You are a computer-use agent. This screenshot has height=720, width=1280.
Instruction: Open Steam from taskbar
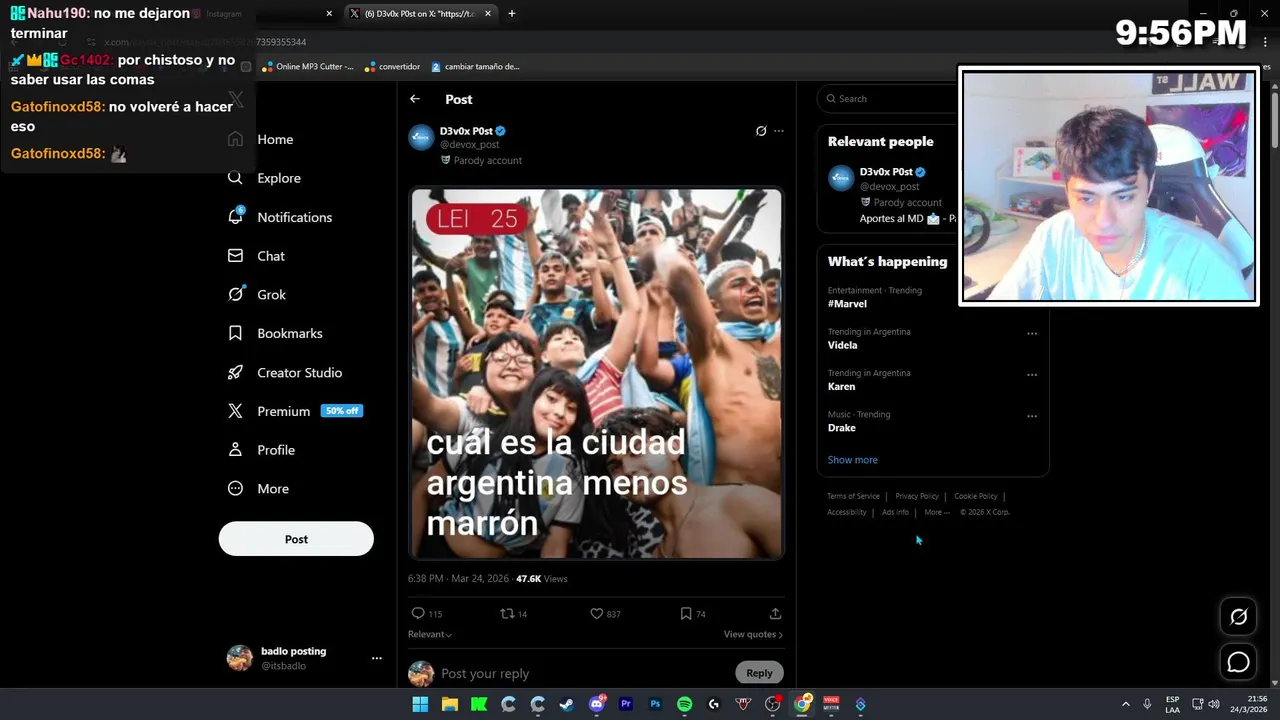point(567,704)
